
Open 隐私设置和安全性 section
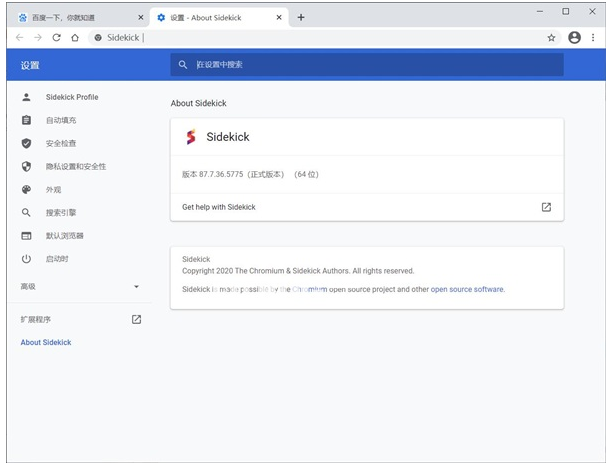[x=78, y=167]
